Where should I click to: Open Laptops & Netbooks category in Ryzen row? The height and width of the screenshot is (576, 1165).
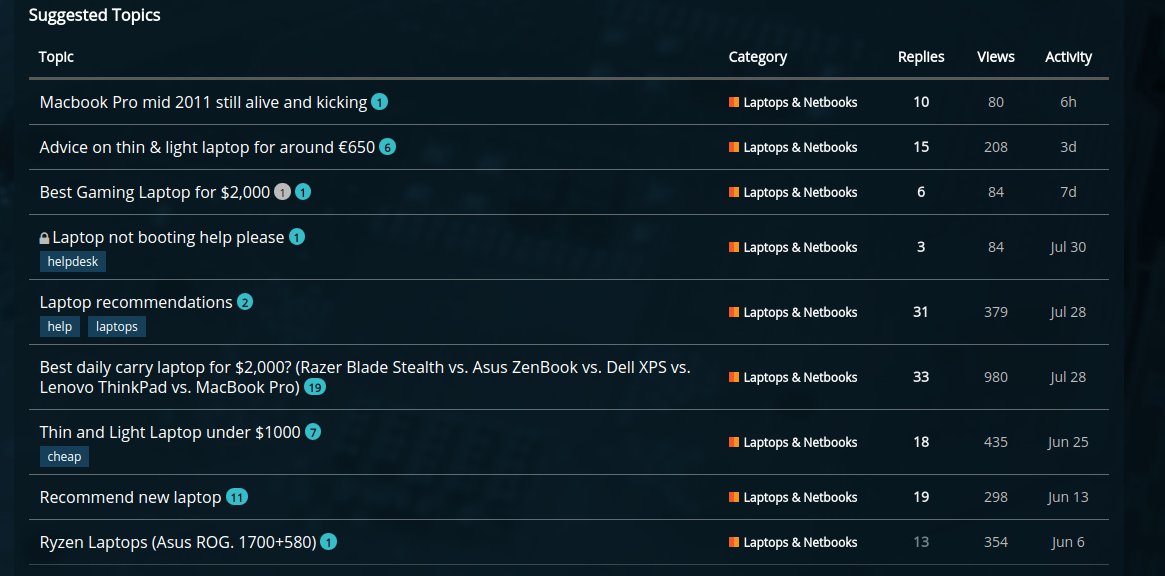[x=800, y=542]
